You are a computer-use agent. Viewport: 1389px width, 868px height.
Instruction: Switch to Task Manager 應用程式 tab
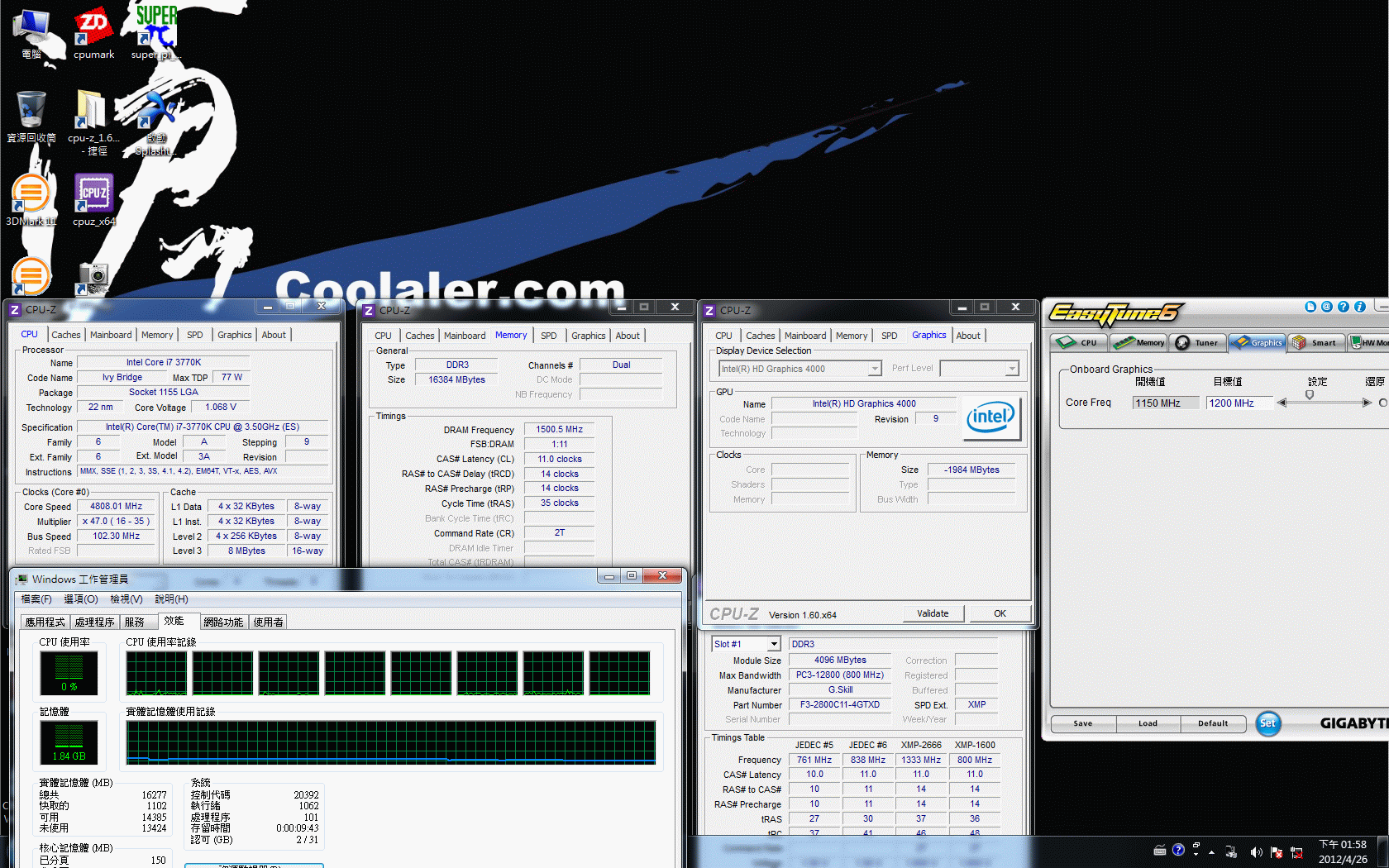45,622
